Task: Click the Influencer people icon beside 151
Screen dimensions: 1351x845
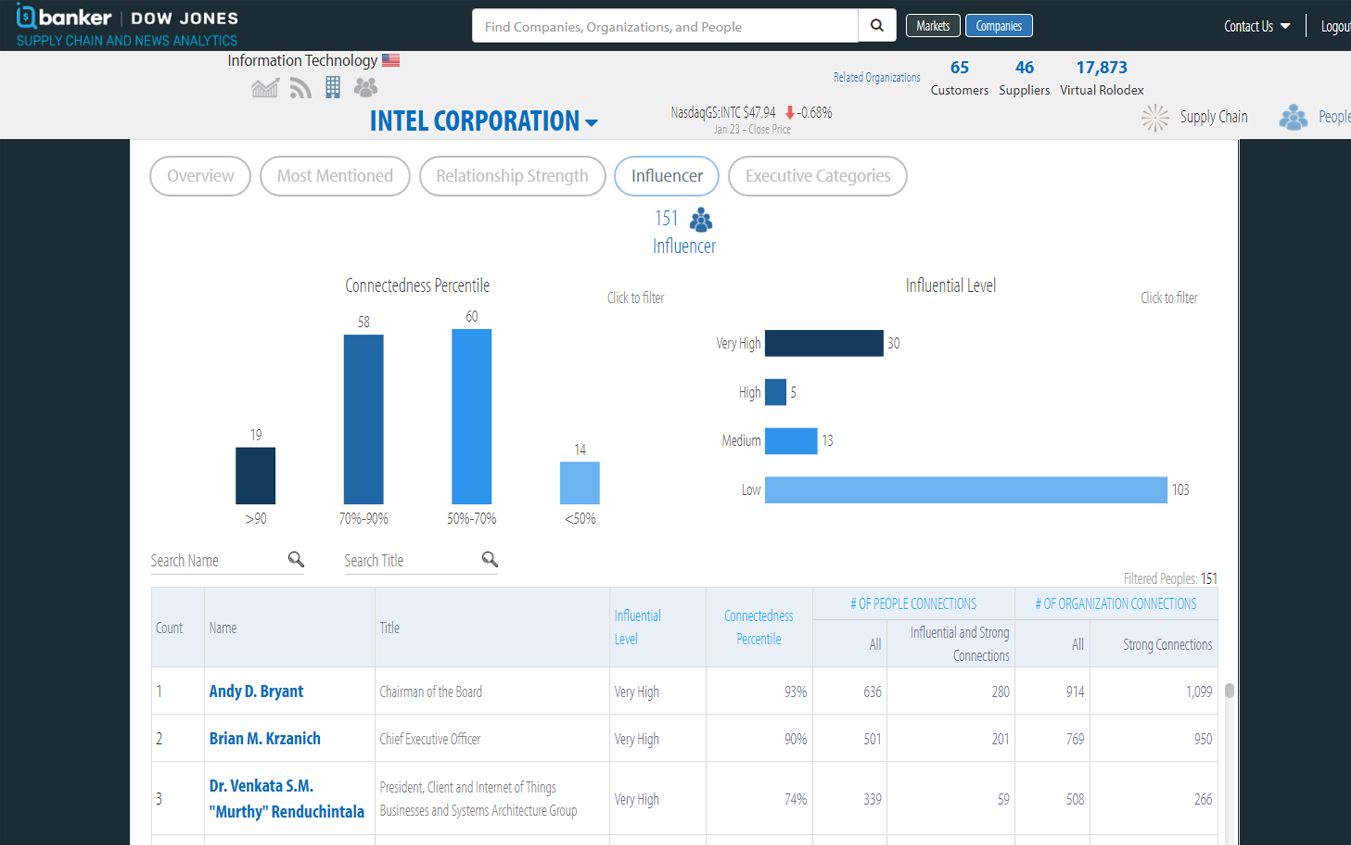Action: point(701,219)
